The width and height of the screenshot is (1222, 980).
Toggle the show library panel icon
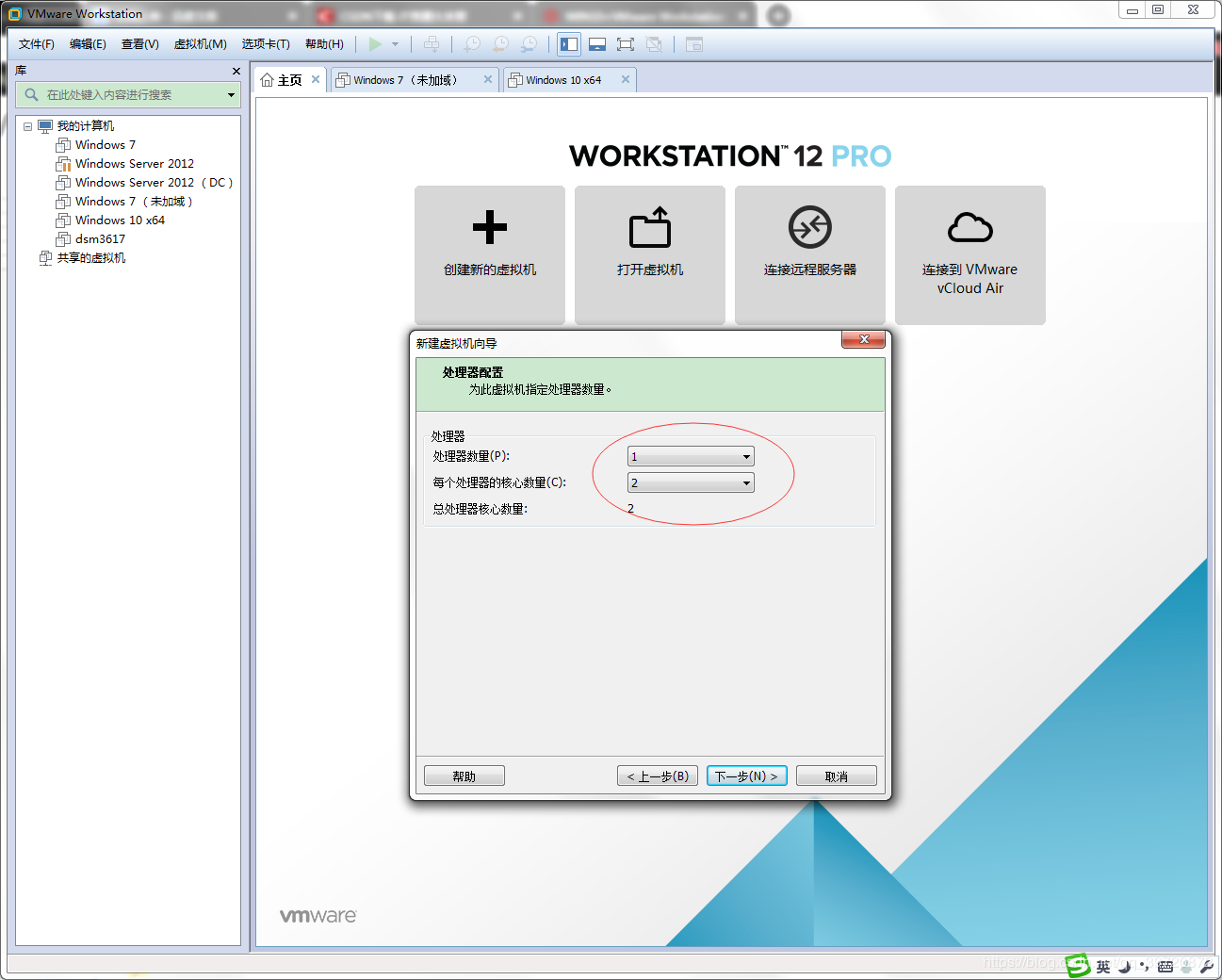(x=569, y=44)
